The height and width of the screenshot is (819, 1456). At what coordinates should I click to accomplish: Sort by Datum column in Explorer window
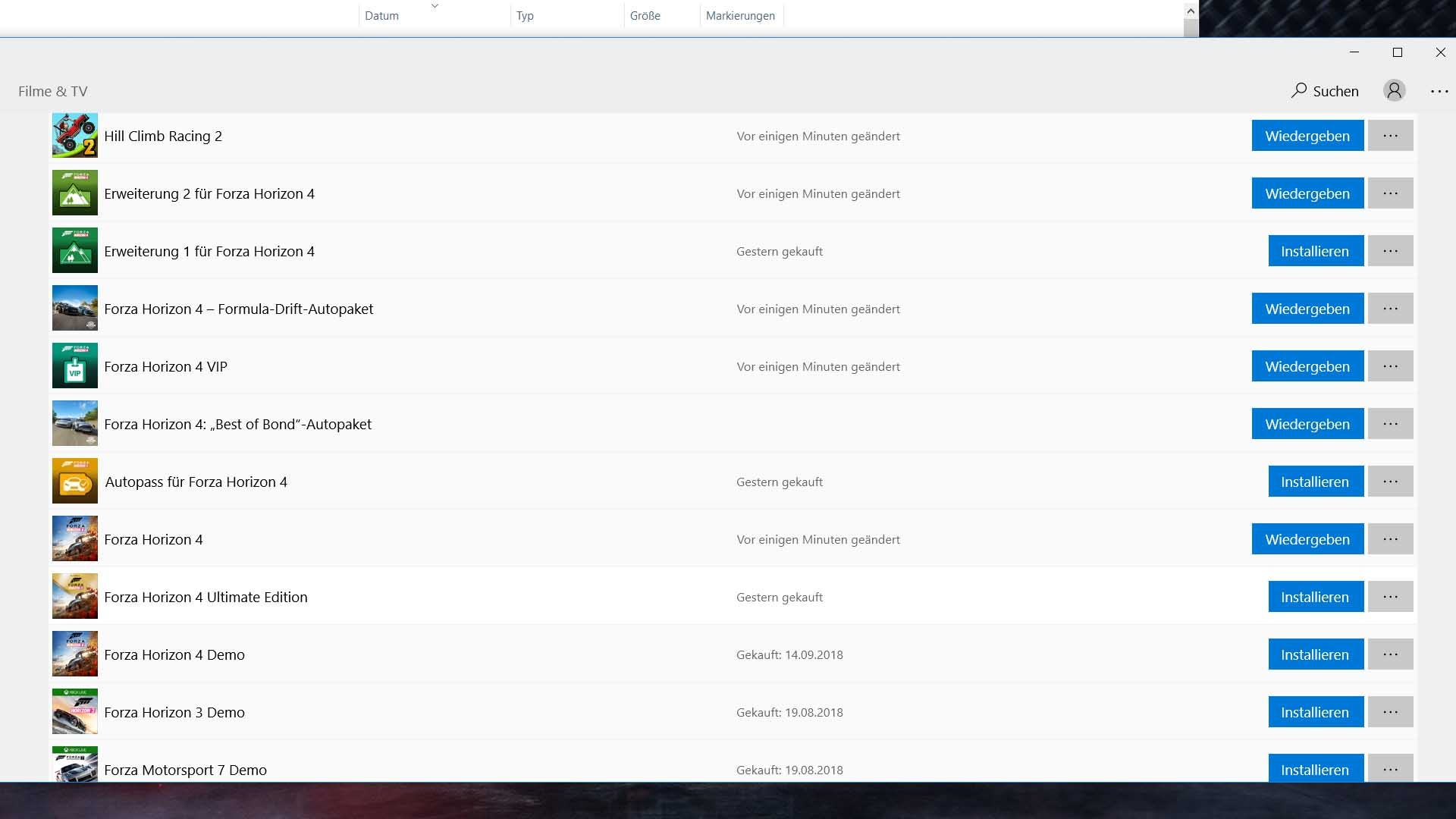(x=435, y=15)
